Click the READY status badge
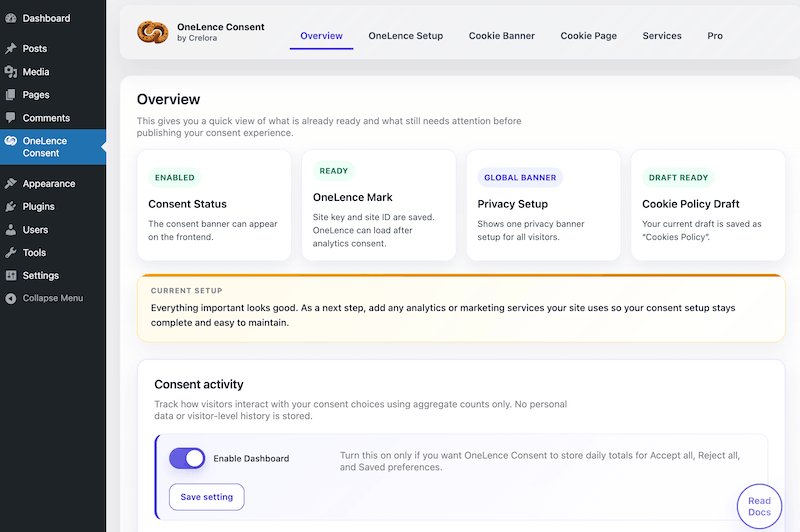 point(334,171)
